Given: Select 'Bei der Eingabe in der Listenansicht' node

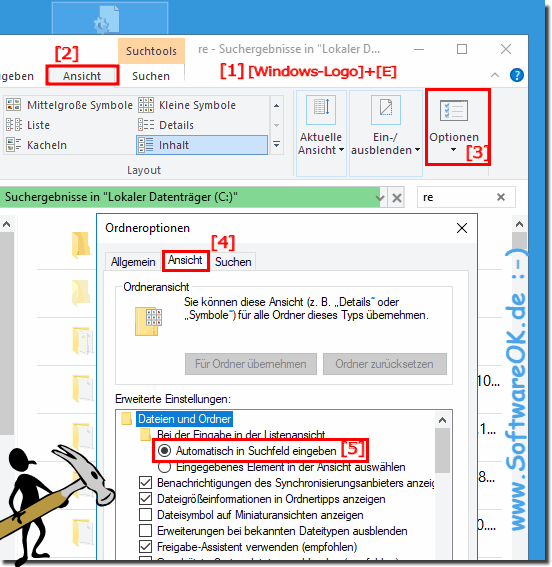Looking at the screenshot, I should (241, 434).
